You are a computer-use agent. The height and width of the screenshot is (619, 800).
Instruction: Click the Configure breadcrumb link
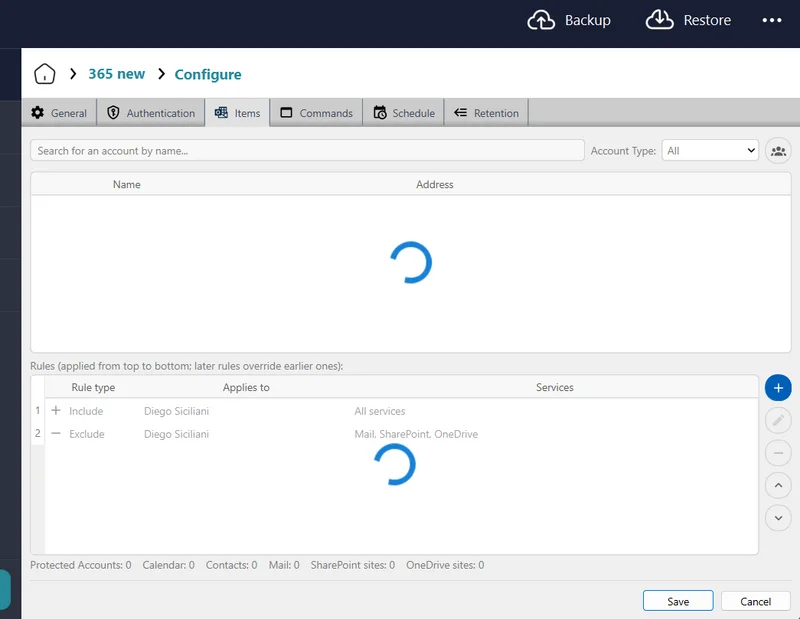tap(208, 75)
